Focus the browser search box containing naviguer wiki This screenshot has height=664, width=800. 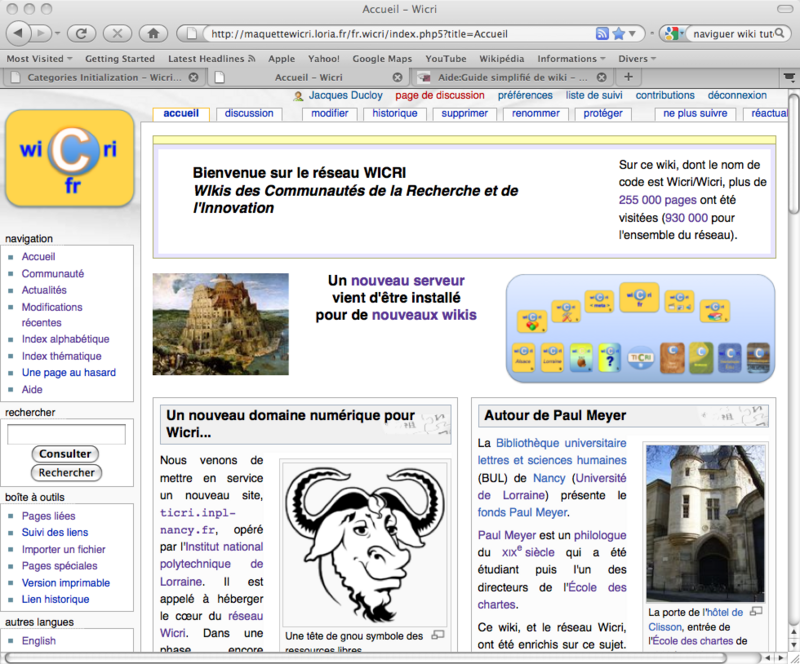tap(733, 34)
